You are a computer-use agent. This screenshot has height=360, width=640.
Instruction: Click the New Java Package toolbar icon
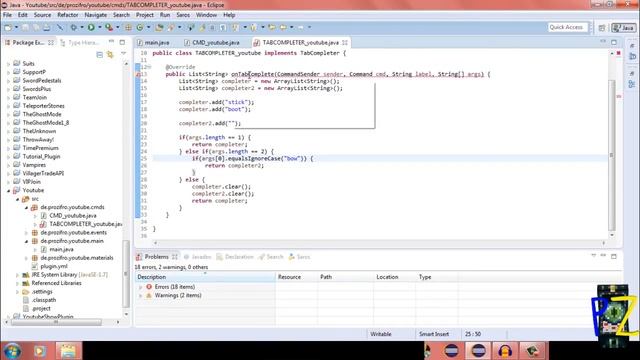point(128,27)
